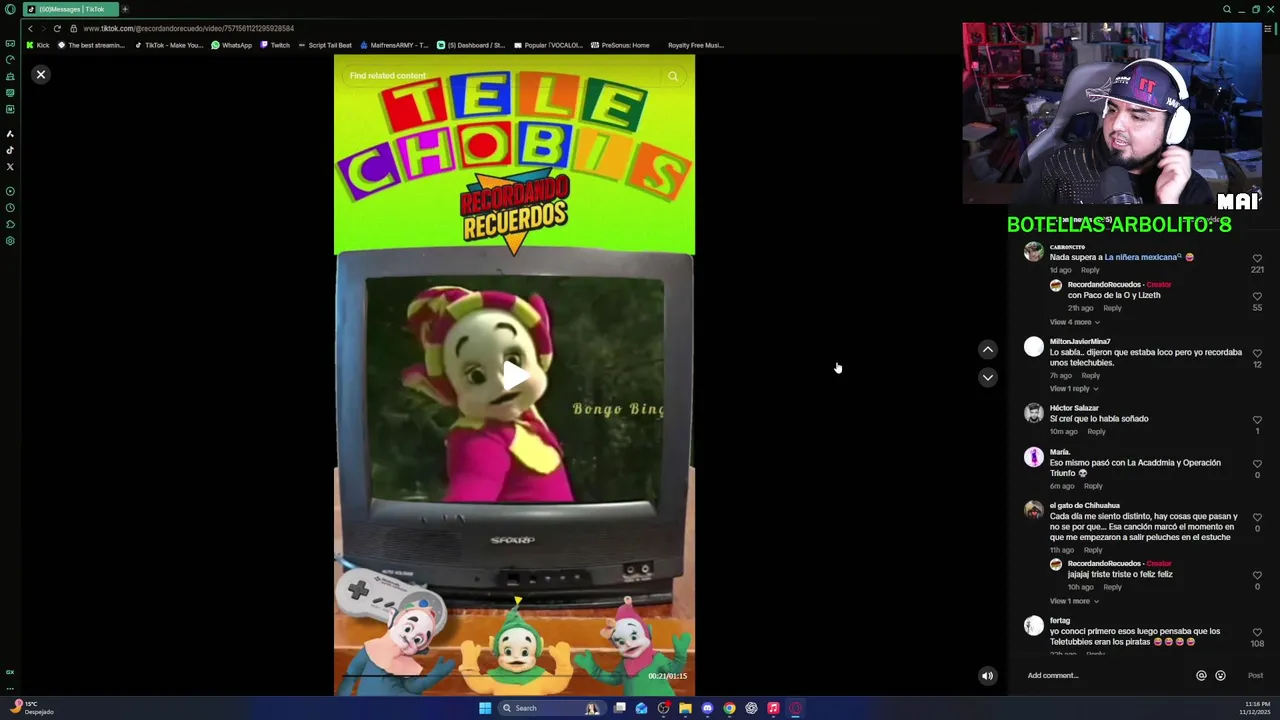Open the OBS icon with red badge in taskbar
This screenshot has height=720, width=1280.
(663, 708)
